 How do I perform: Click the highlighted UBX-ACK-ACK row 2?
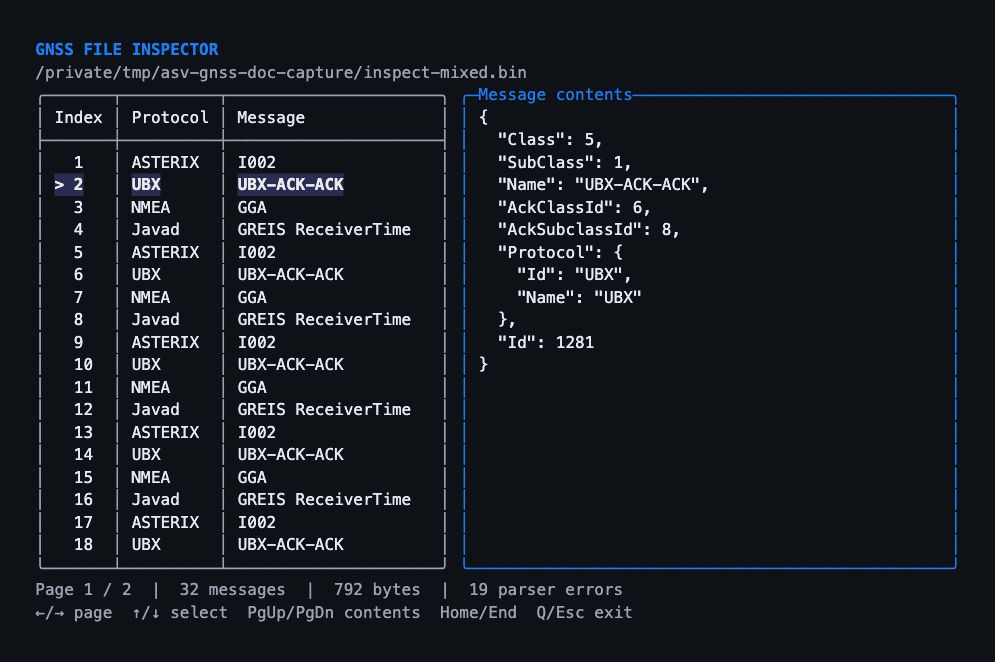(242, 185)
